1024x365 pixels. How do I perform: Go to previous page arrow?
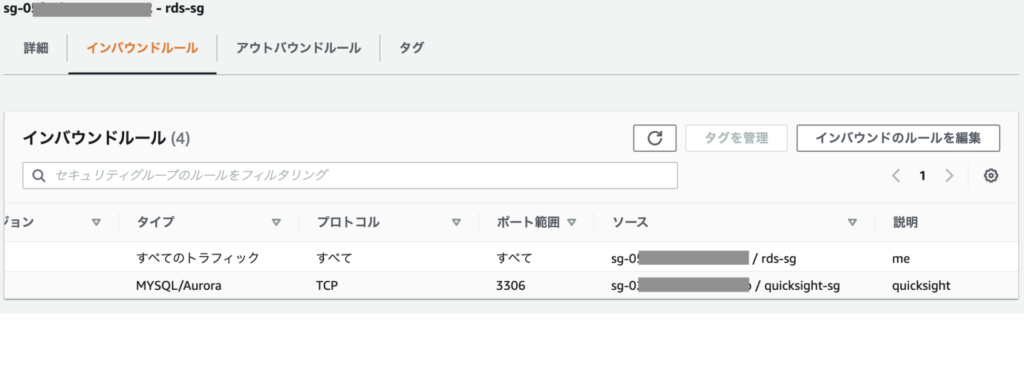point(897,176)
